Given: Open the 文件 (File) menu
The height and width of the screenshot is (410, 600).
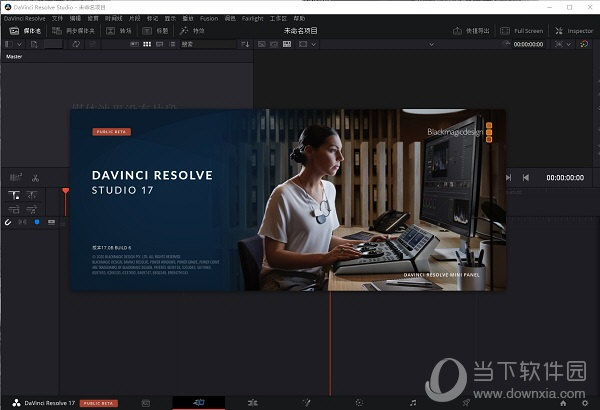Looking at the screenshot, I should 57,18.
